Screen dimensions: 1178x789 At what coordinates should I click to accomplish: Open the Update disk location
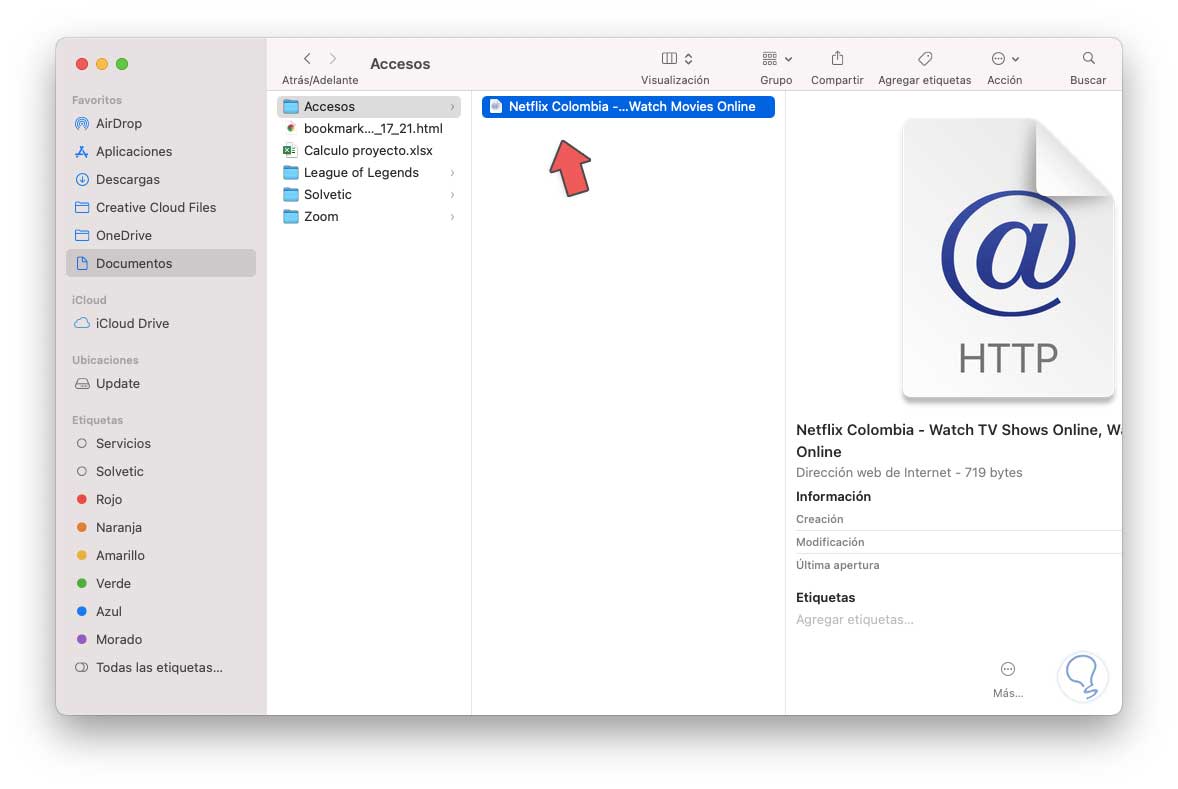(x=161, y=383)
